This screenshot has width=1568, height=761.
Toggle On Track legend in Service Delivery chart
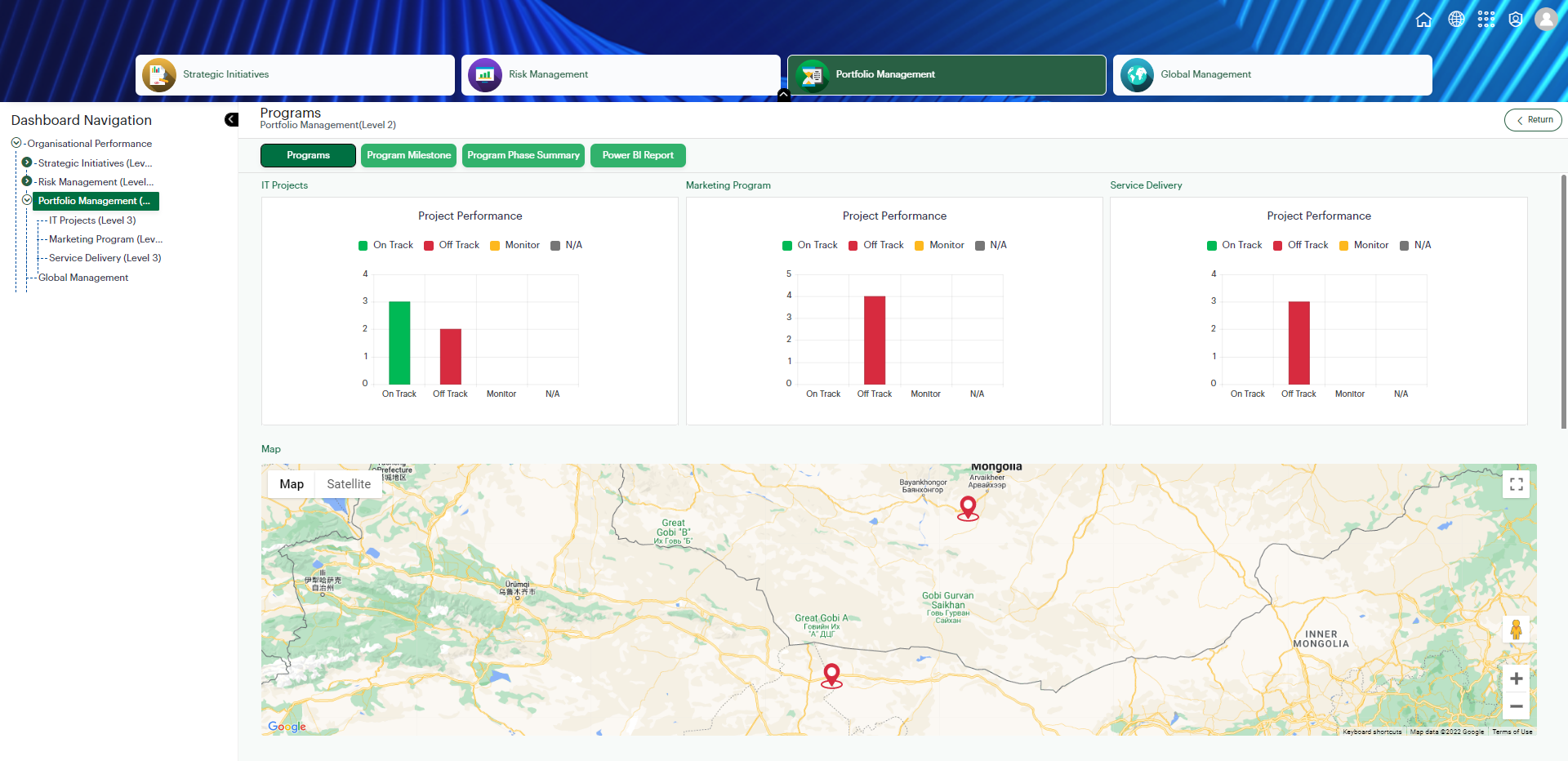click(x=1235, y=245)
